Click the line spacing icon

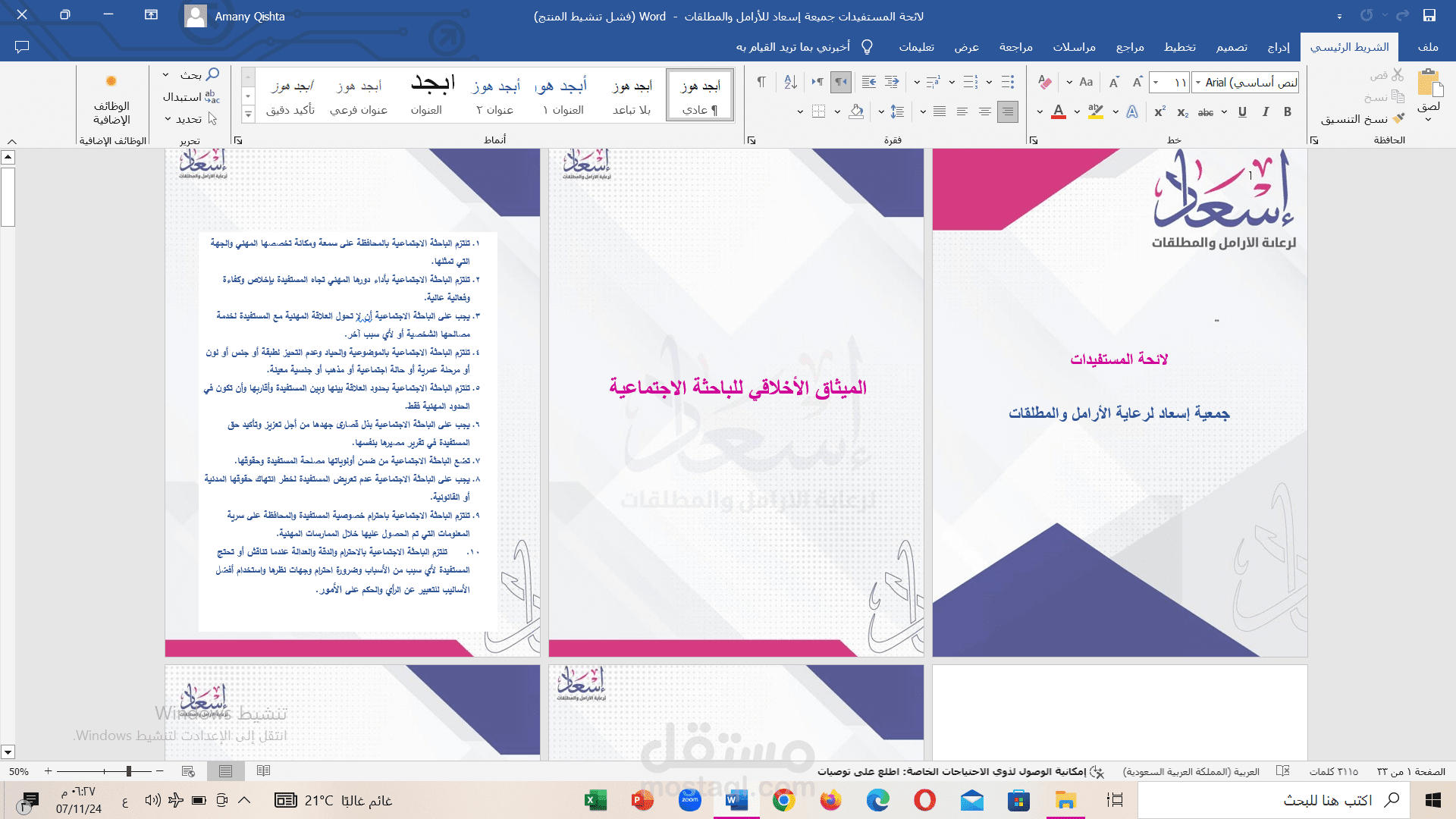(x=897, y=111)
